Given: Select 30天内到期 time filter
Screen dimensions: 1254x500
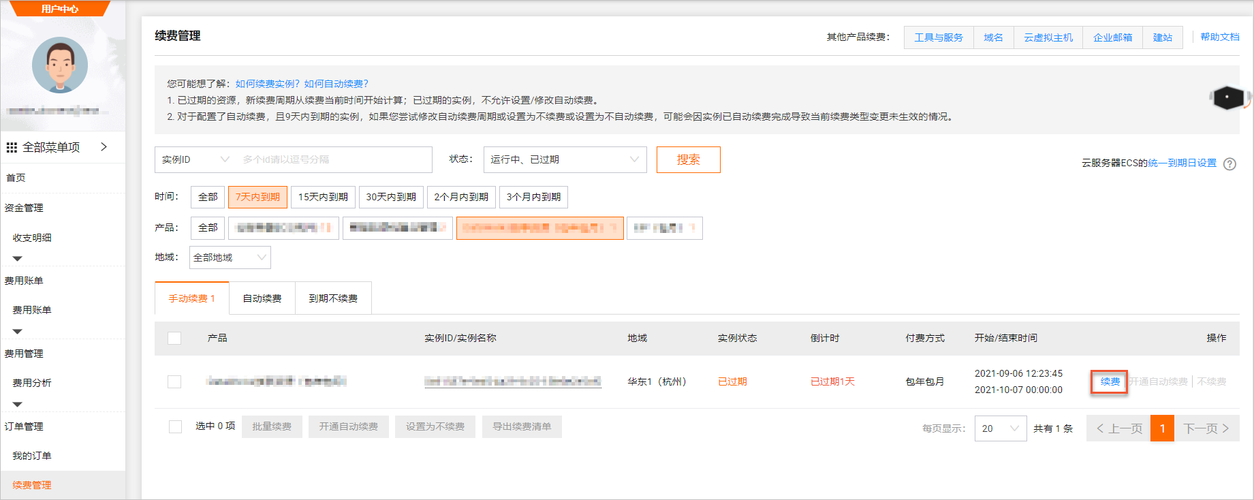Looking at the screenshot, I should point(392,197).
